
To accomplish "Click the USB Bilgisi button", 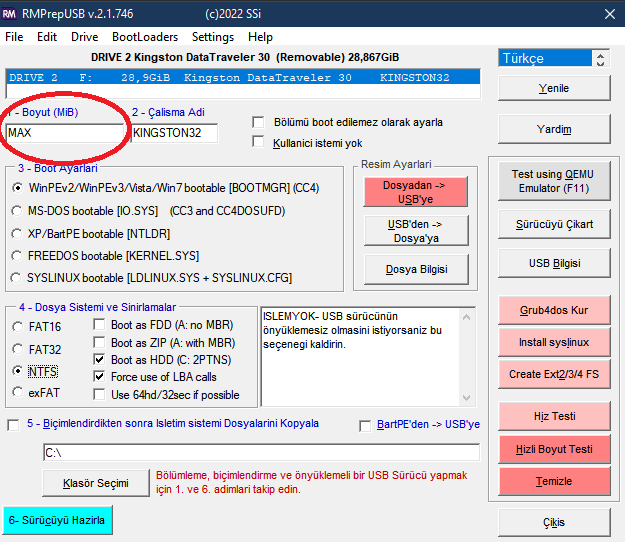I will pos(554,263).
